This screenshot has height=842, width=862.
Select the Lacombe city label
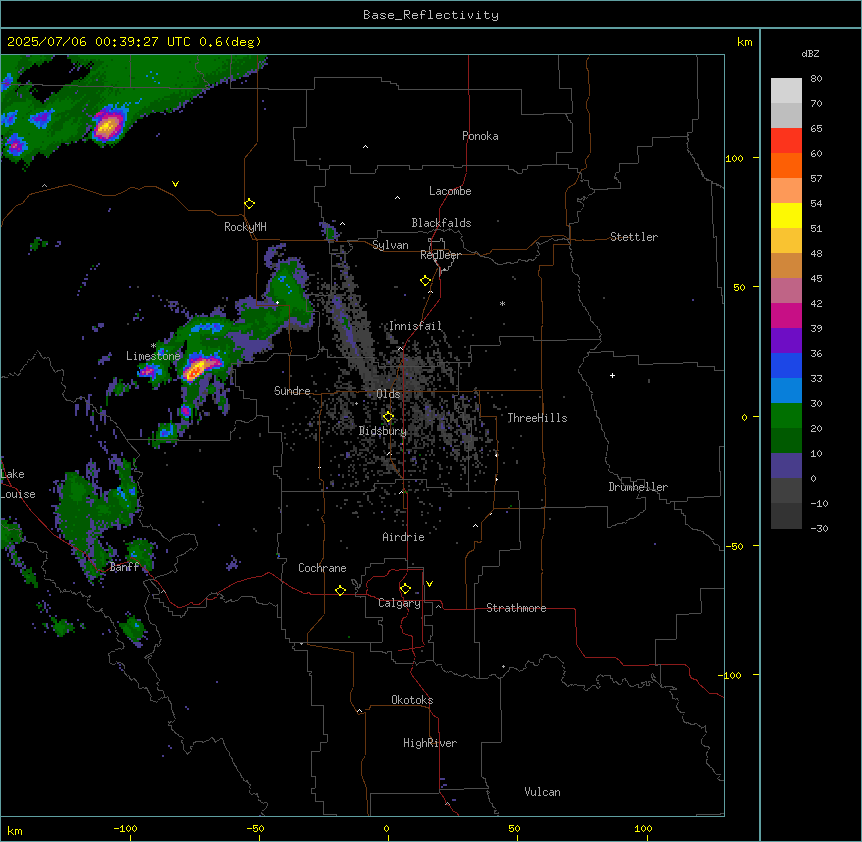click(450, 191)
